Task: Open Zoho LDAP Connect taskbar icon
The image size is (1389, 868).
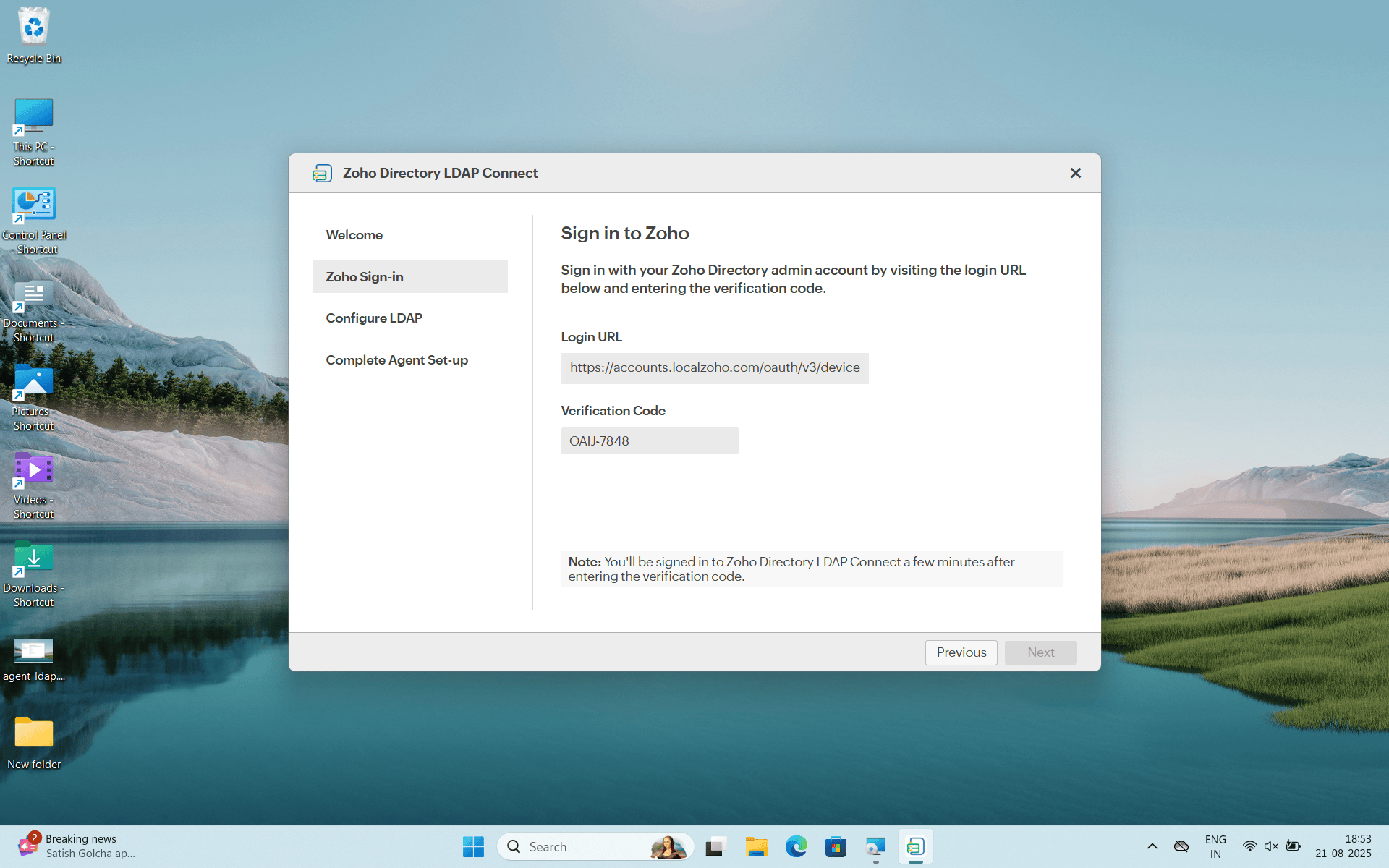Action: pos(915,846)
